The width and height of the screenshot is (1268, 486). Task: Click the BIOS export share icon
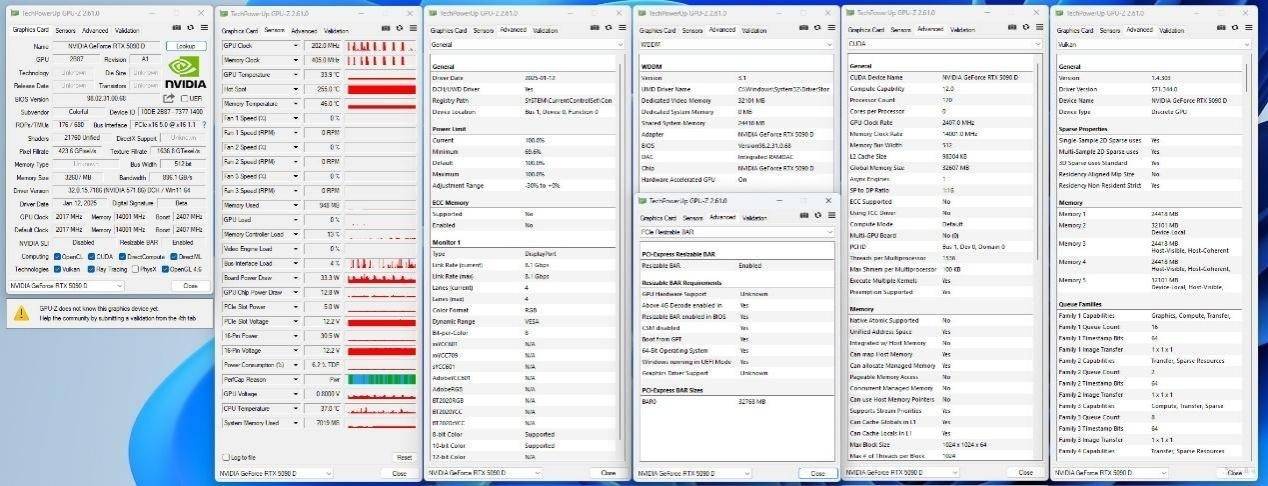[x=171, y=99]
